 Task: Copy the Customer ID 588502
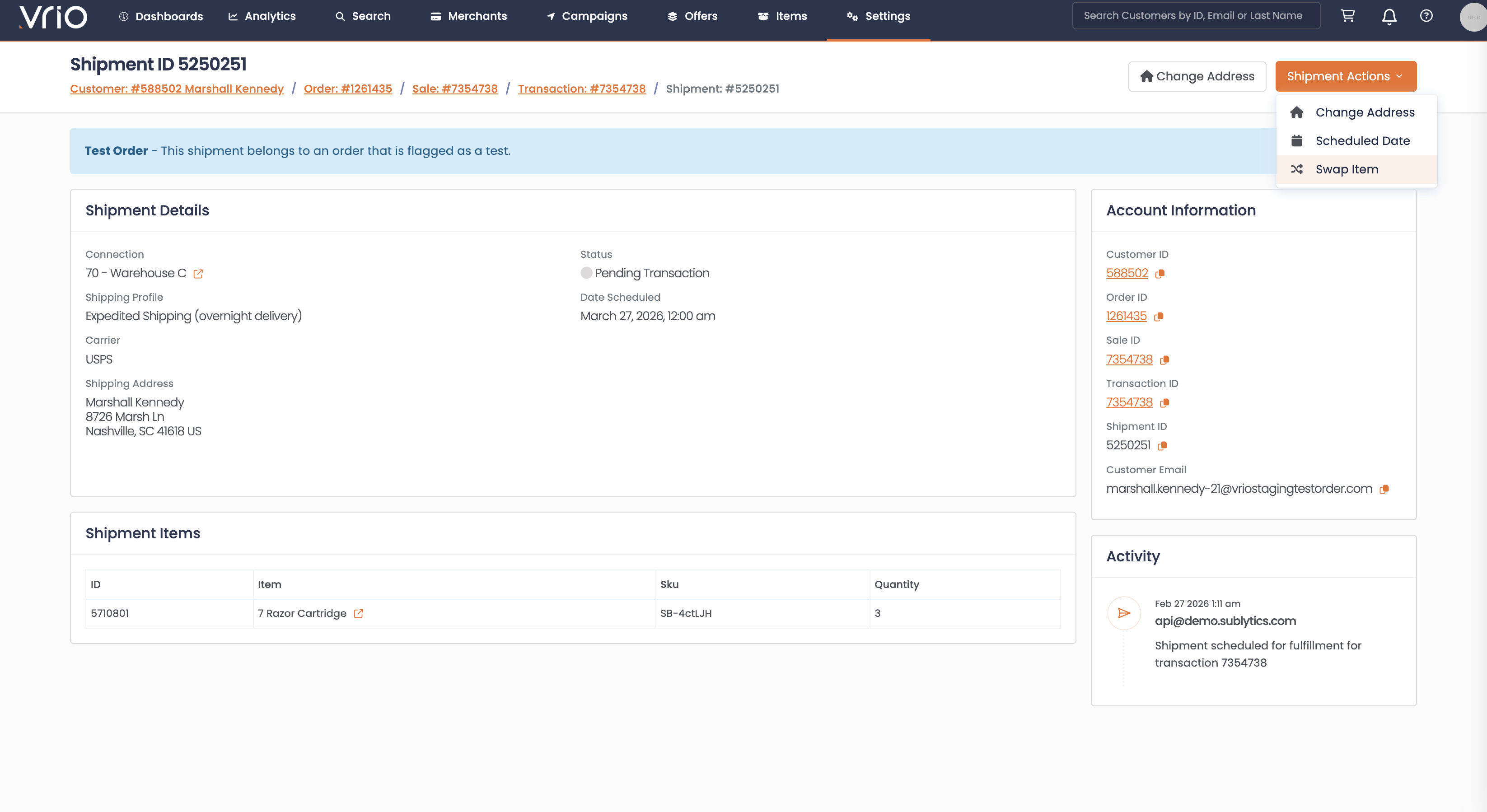pos(1160,274)
